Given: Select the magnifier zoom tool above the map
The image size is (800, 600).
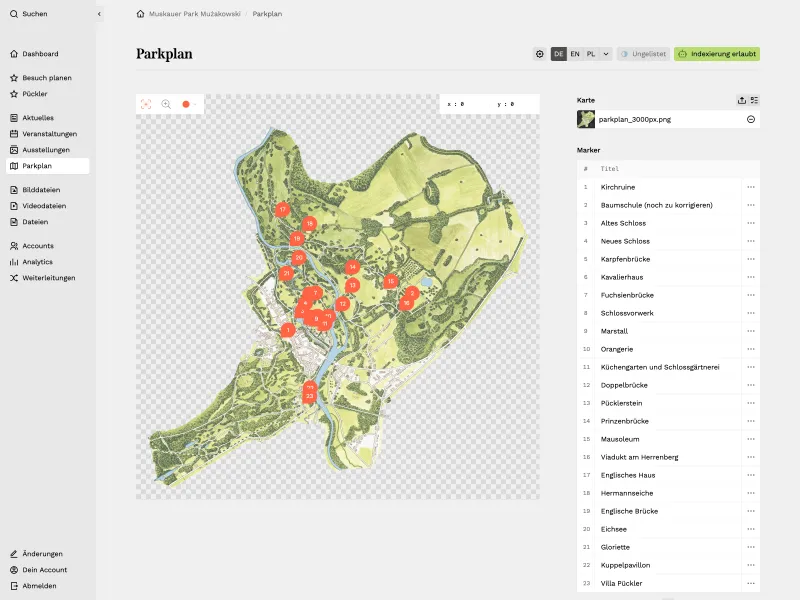Looking at the screenshot, I should tap(165, 104).
